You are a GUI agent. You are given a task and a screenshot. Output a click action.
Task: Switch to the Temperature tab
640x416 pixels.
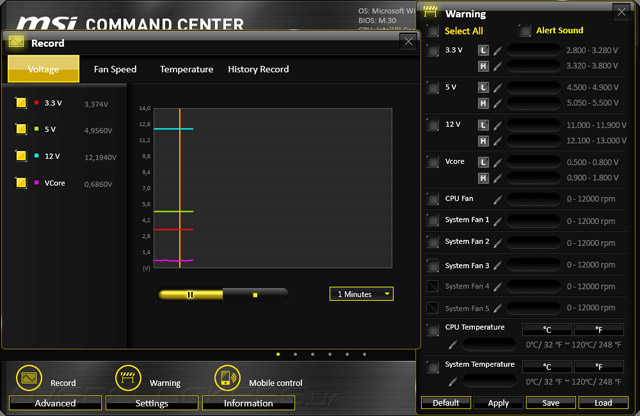click(x=187, y=69)
